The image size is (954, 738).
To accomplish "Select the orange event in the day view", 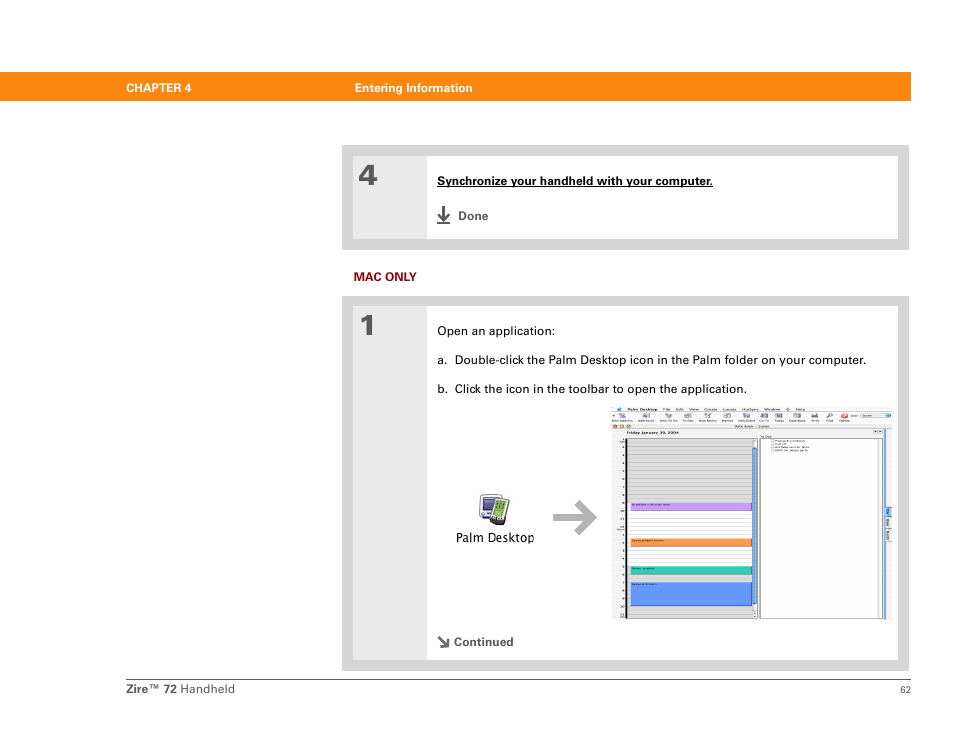I will [691, 542].
